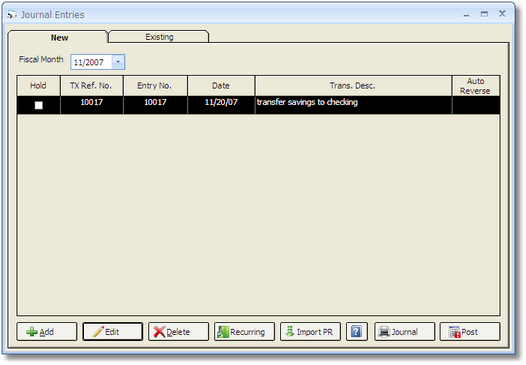This screenshot has height=365, width=526.
Task: Click the Auto Reverse cell of entry 10017
Action: coord(476,105)
